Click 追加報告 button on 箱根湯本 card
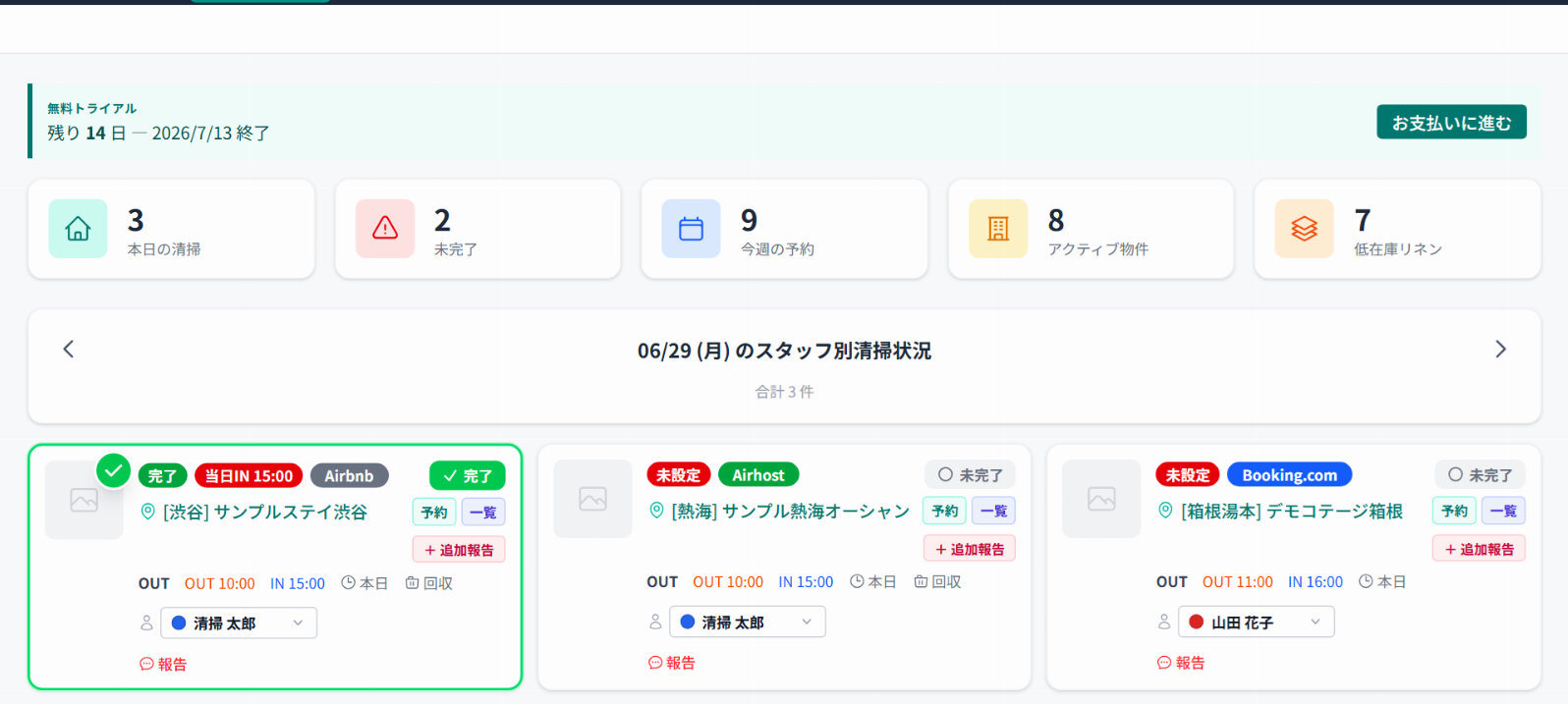The image size is (1568, 704). (1479, 549)
